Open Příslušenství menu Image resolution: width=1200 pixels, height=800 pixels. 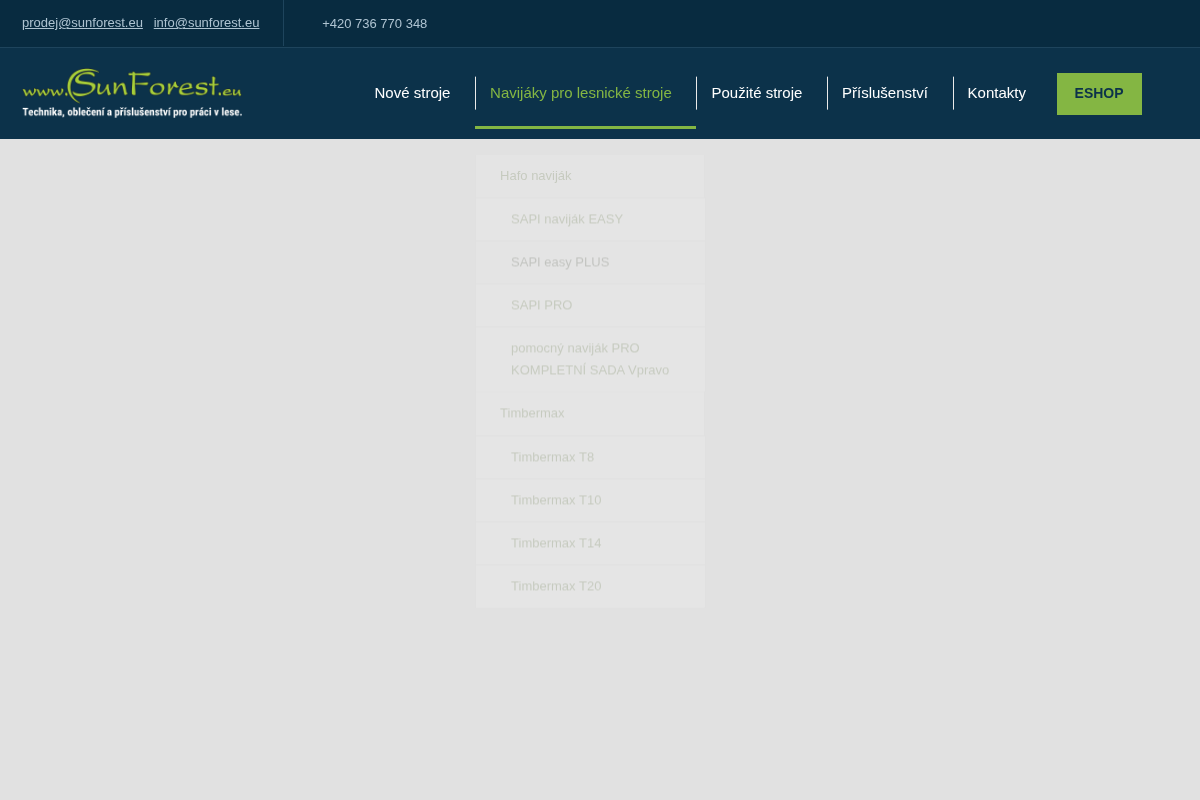[x=885, y=93]
